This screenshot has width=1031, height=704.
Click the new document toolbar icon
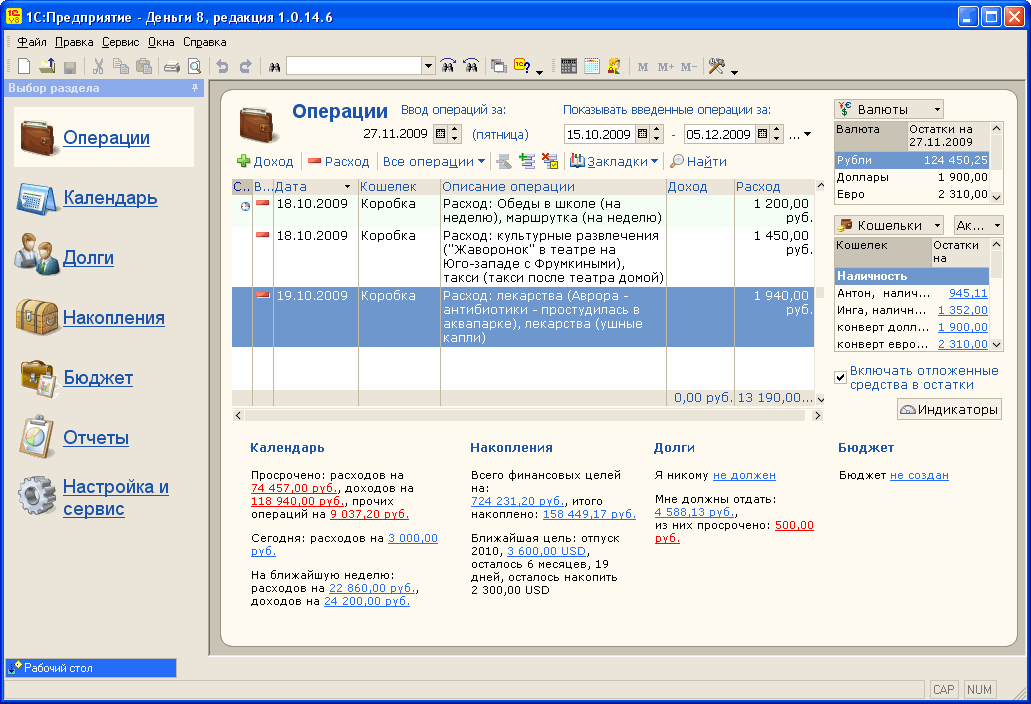pos(24,66)
